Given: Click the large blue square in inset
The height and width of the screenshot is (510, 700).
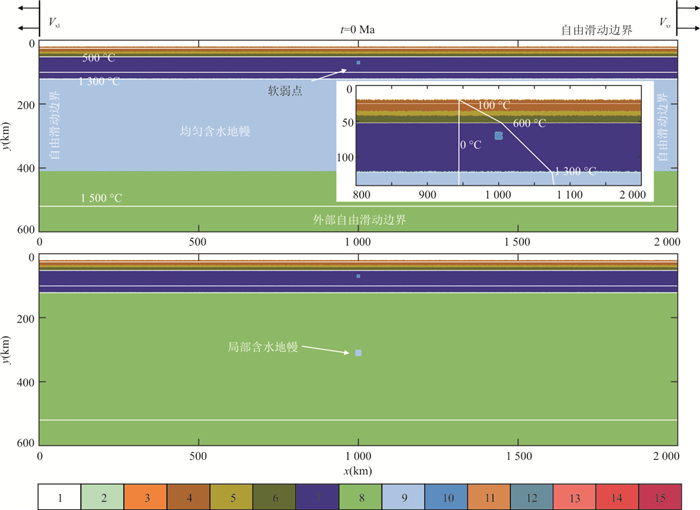Looking at the screenshot, I should click(498, 135).
